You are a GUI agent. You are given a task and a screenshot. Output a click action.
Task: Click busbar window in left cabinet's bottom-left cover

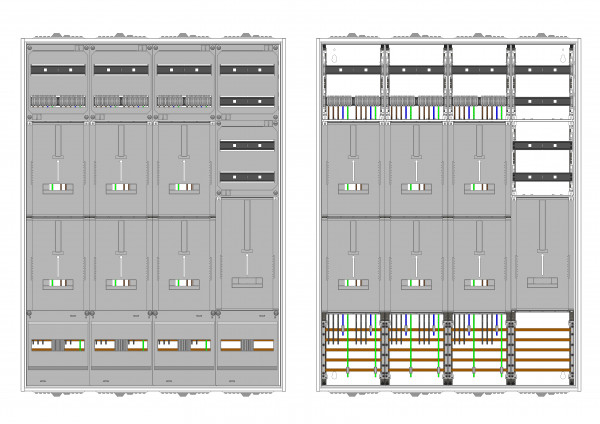(x=58, y=345)
